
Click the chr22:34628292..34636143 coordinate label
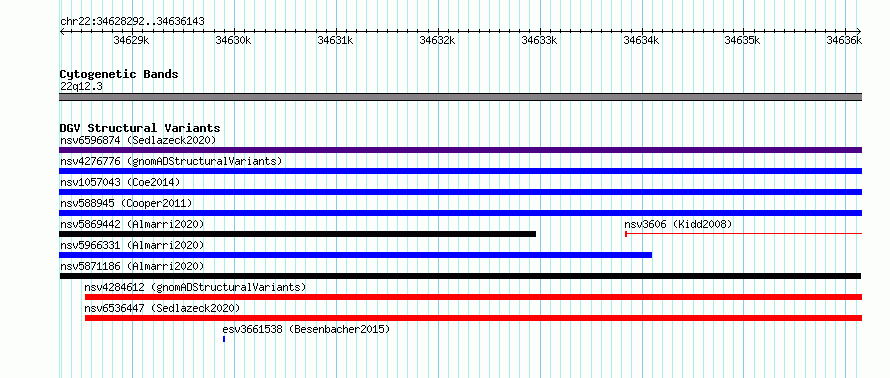132,22
